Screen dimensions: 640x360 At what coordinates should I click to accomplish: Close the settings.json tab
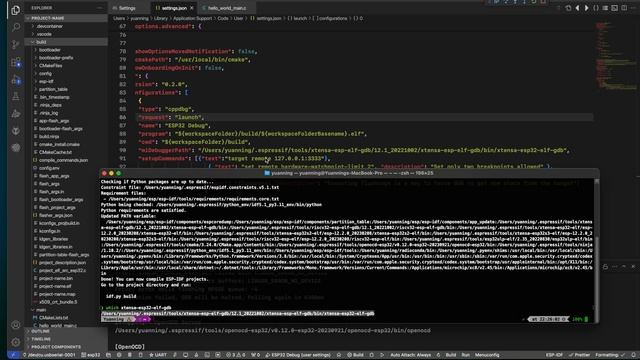pyautogui.click(x=191, y=8)
